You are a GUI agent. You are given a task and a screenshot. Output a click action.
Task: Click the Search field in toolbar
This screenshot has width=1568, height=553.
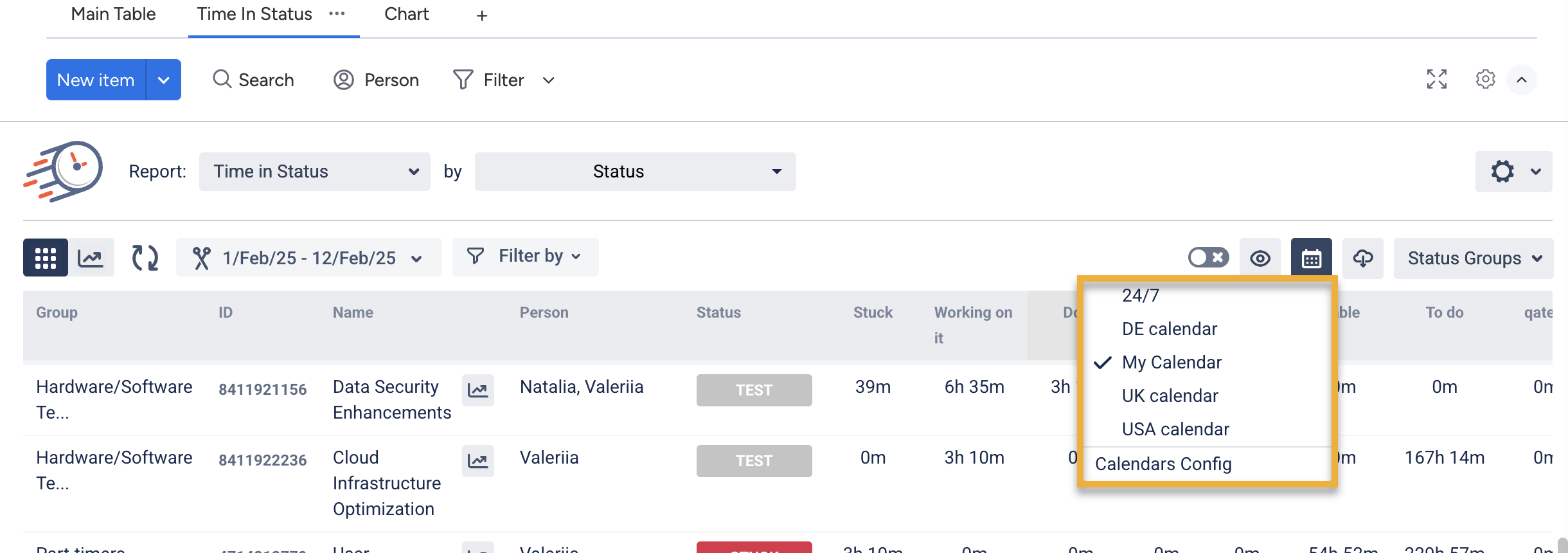[254, 80]
